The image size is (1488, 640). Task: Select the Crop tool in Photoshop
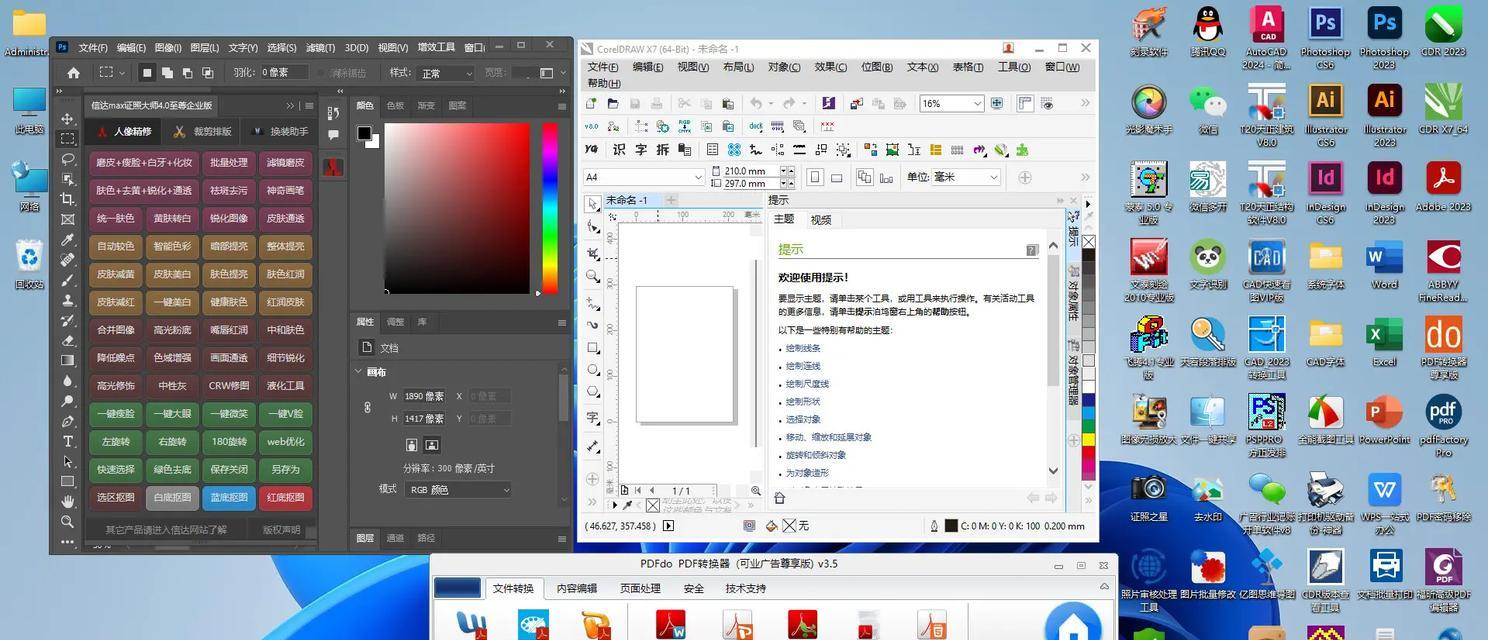coord(68,199)
